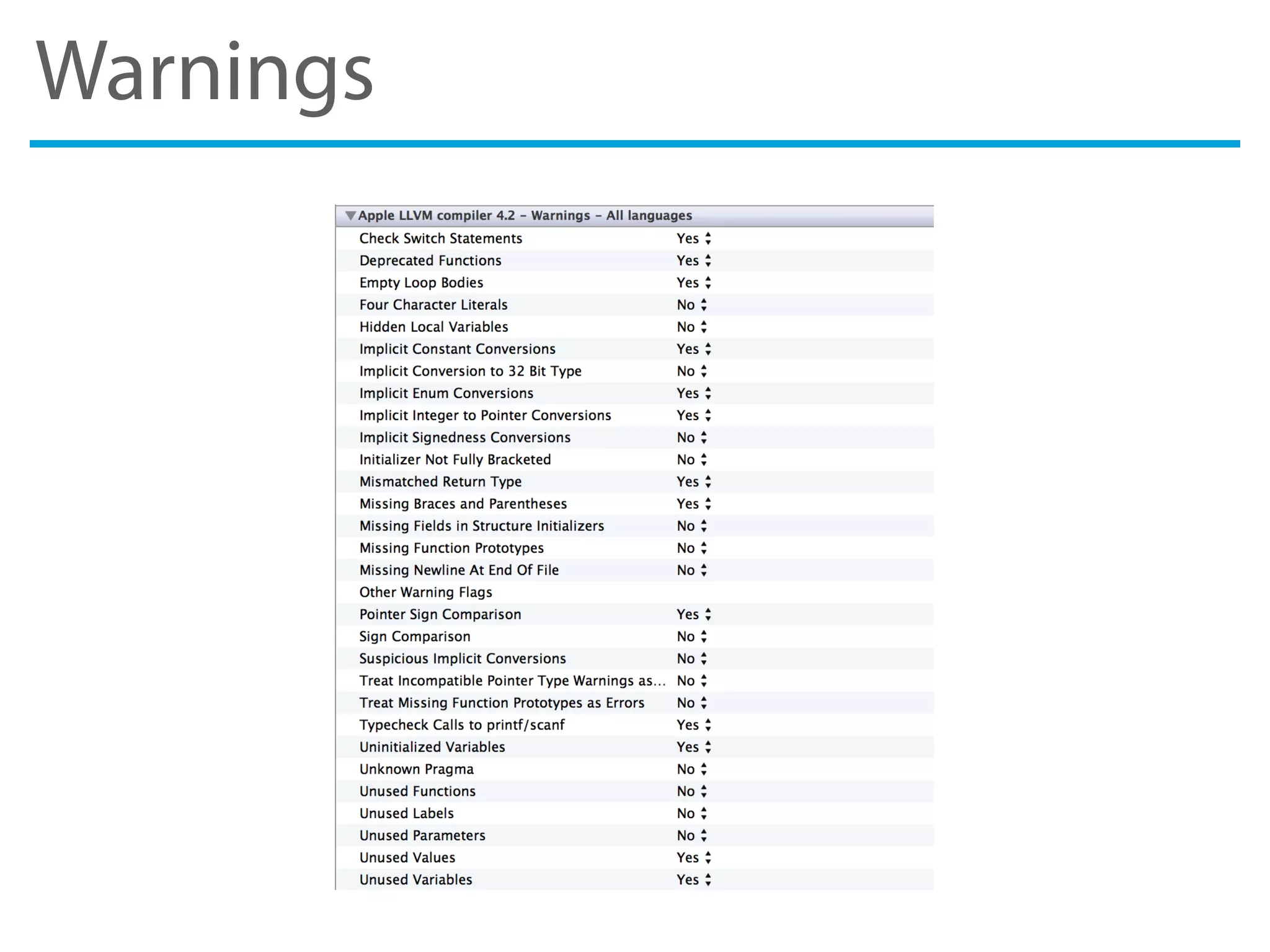Change Treat Incompatible Pointer Type Warnings value

coord(692,681)
